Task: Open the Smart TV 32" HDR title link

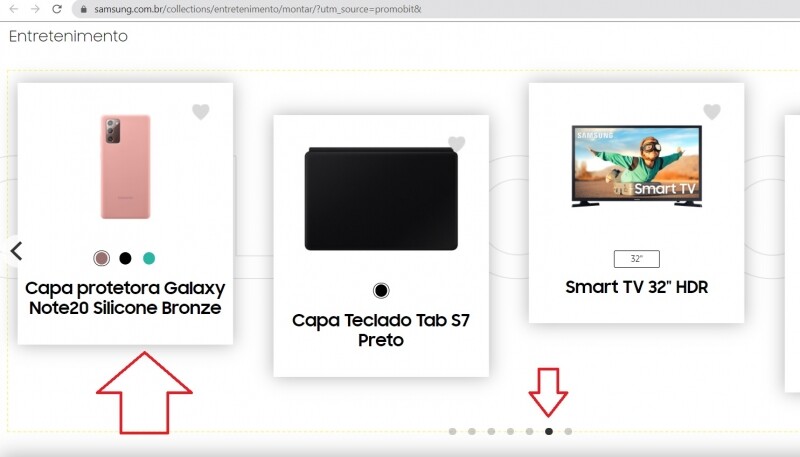Action: [636, 287]
